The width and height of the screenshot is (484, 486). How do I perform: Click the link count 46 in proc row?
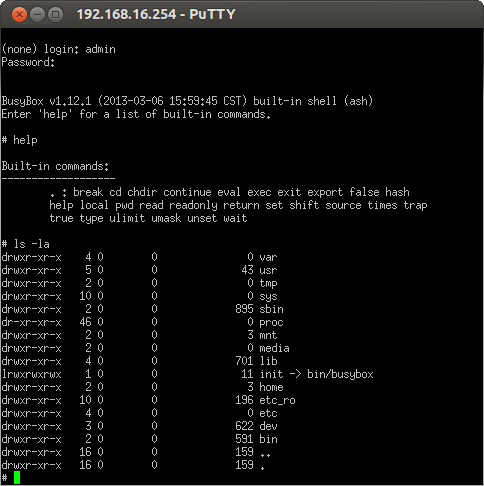pos(85,322)
